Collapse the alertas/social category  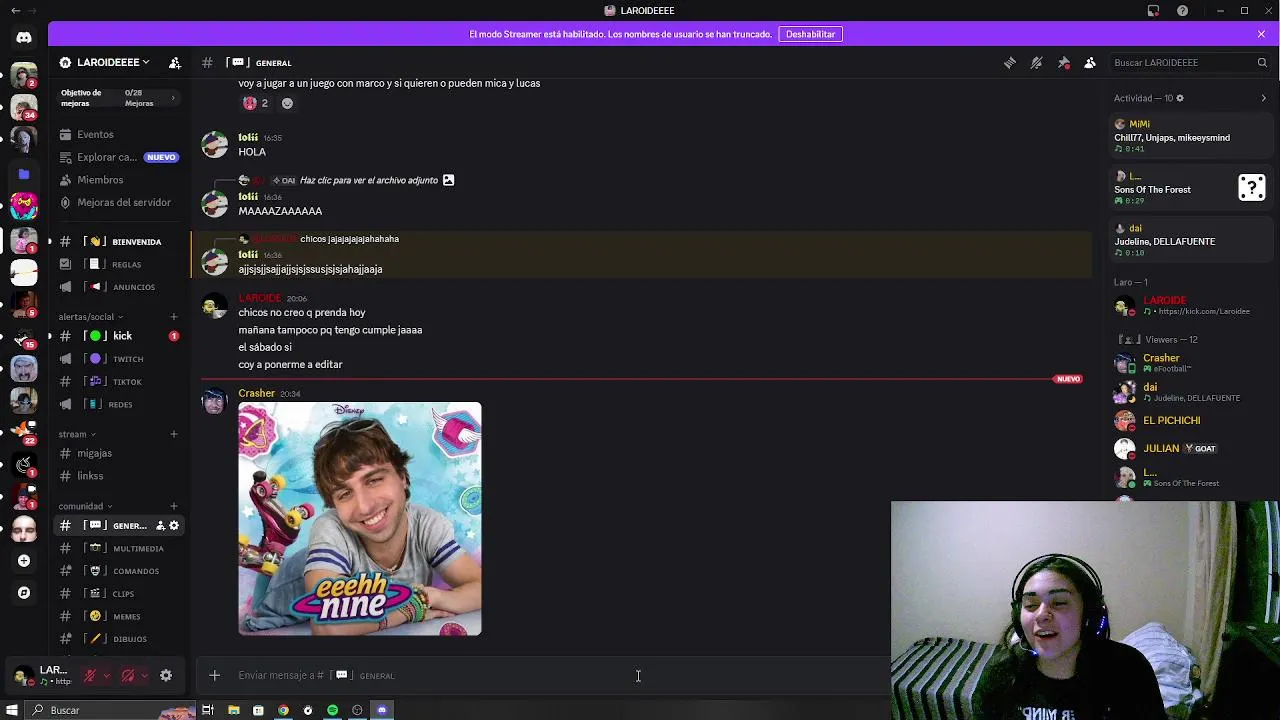[x=91, y=317]
